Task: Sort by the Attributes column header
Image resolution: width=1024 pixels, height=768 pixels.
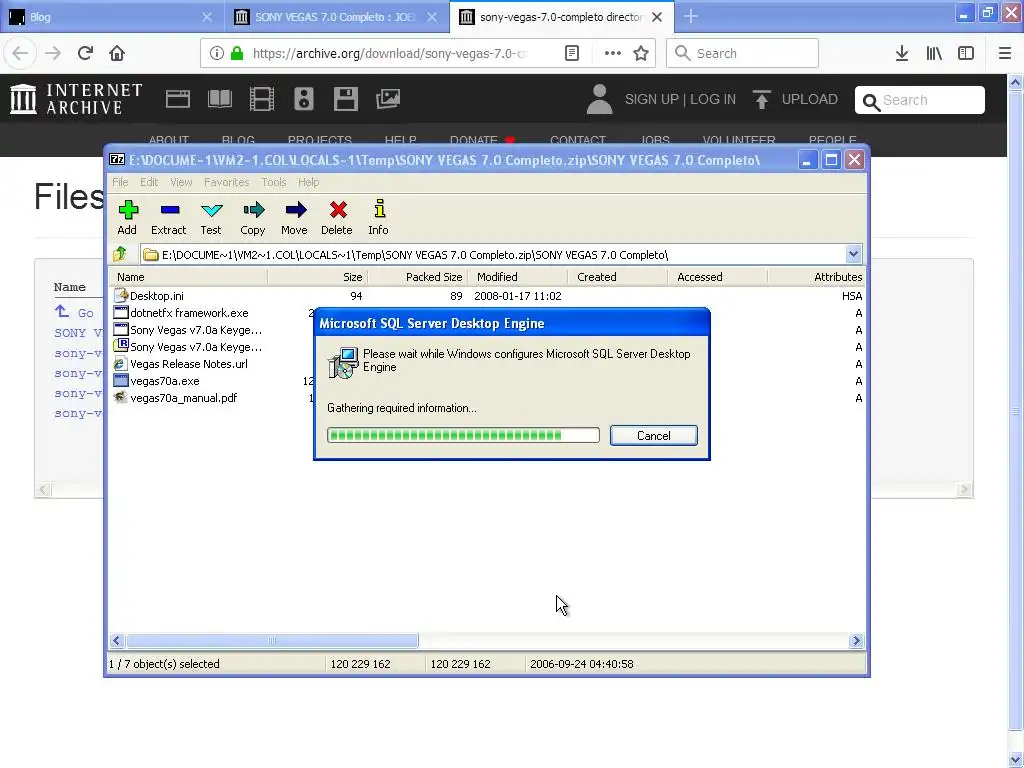Action: point(817,277)
